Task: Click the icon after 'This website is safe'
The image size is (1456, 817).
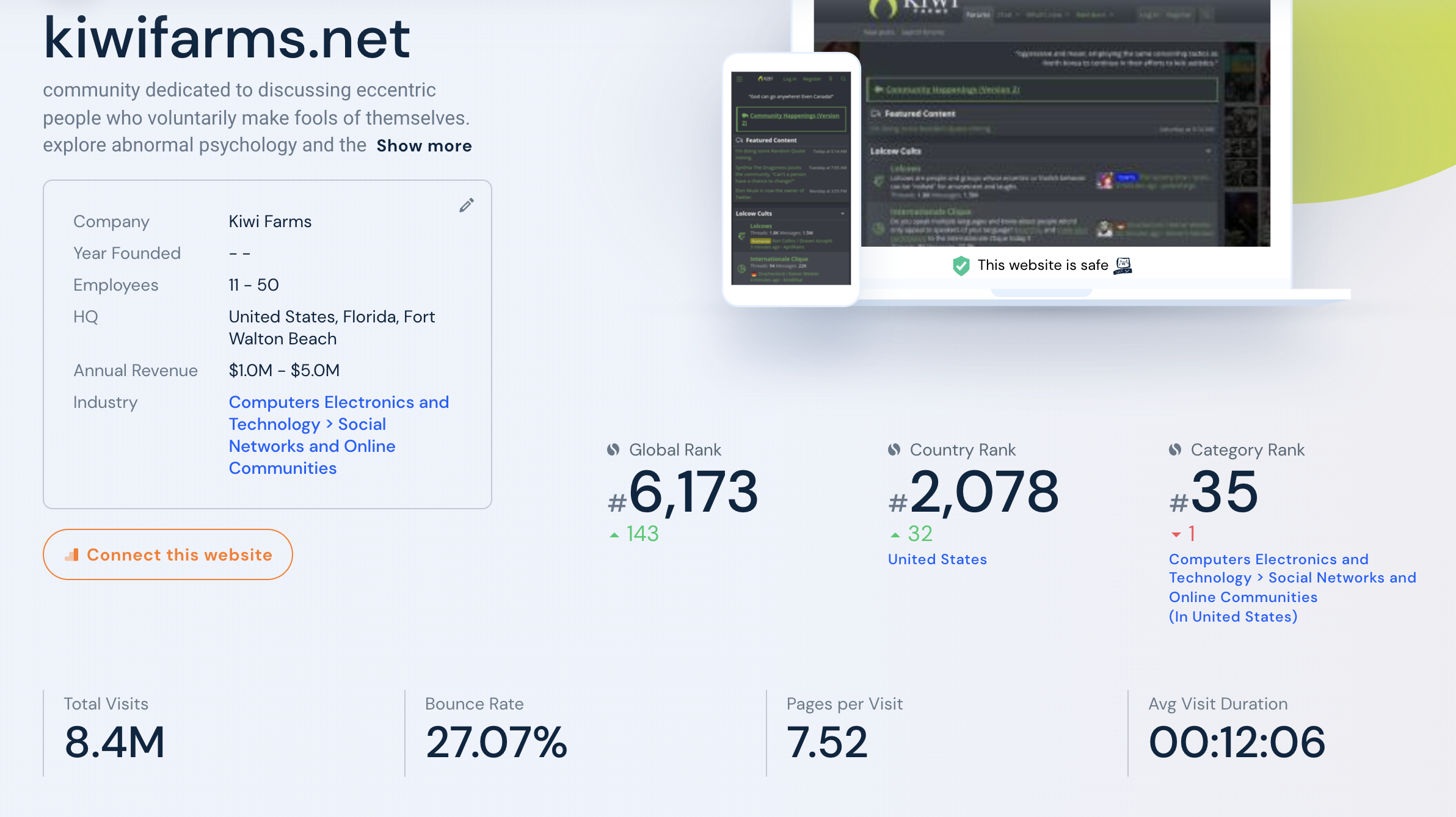Action: pos(1123,266)
